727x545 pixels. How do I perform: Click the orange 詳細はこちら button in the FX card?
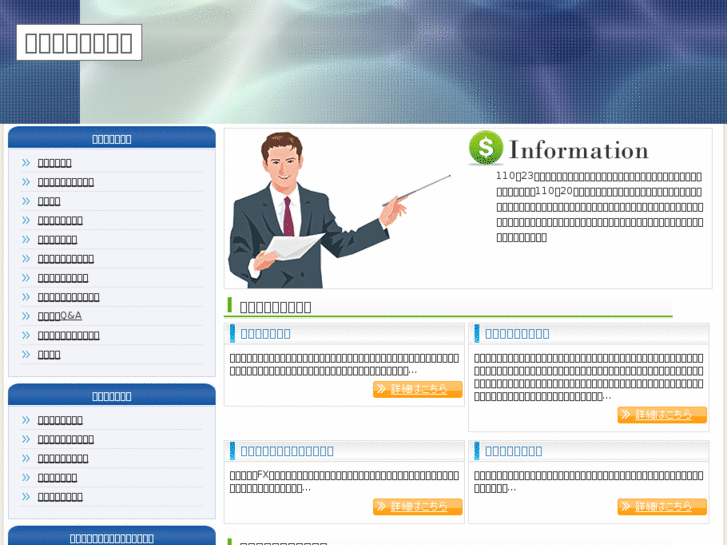click(x=418, y=507)
